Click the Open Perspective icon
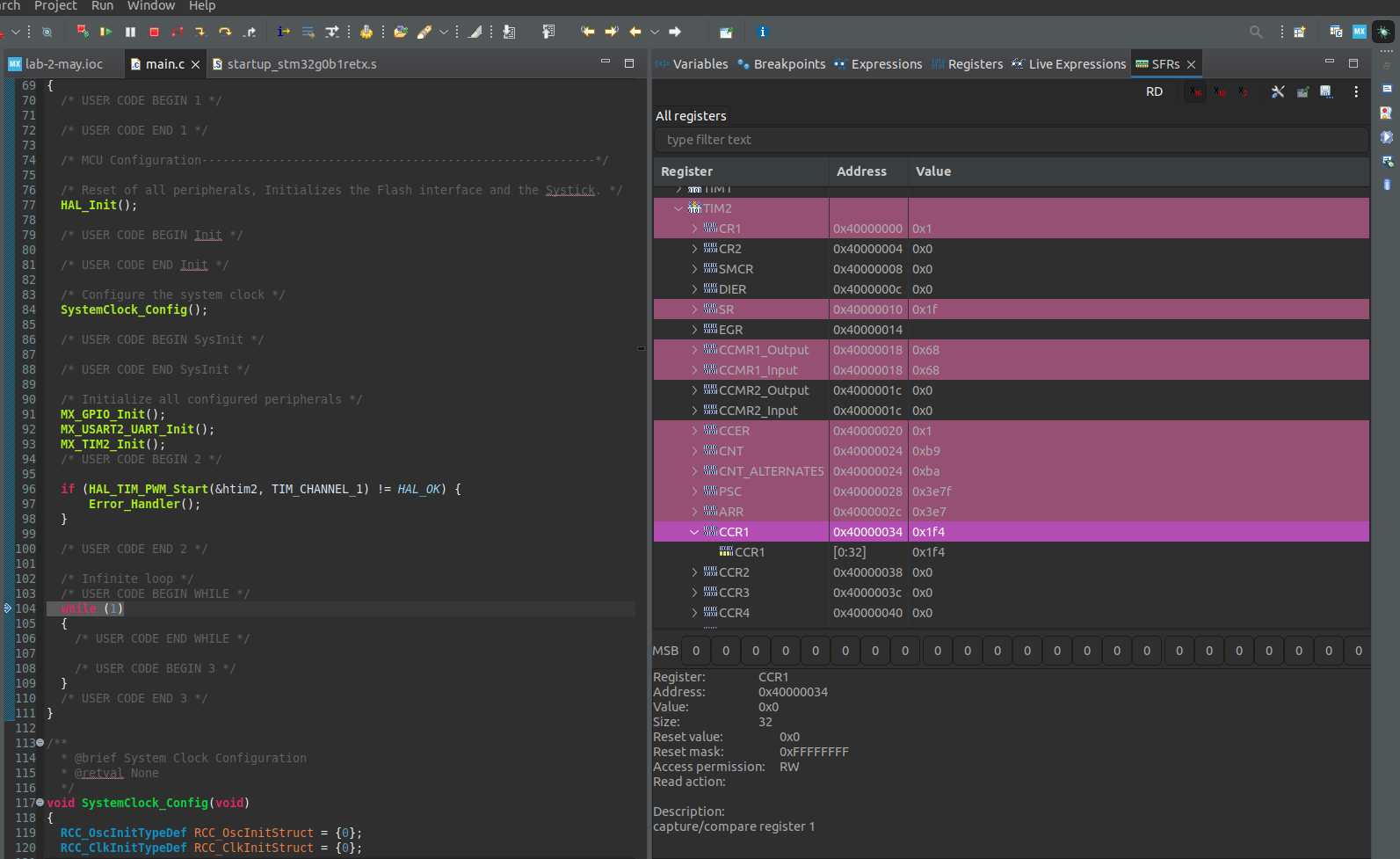1400x859 pixels. click(x=1300, y=32)
